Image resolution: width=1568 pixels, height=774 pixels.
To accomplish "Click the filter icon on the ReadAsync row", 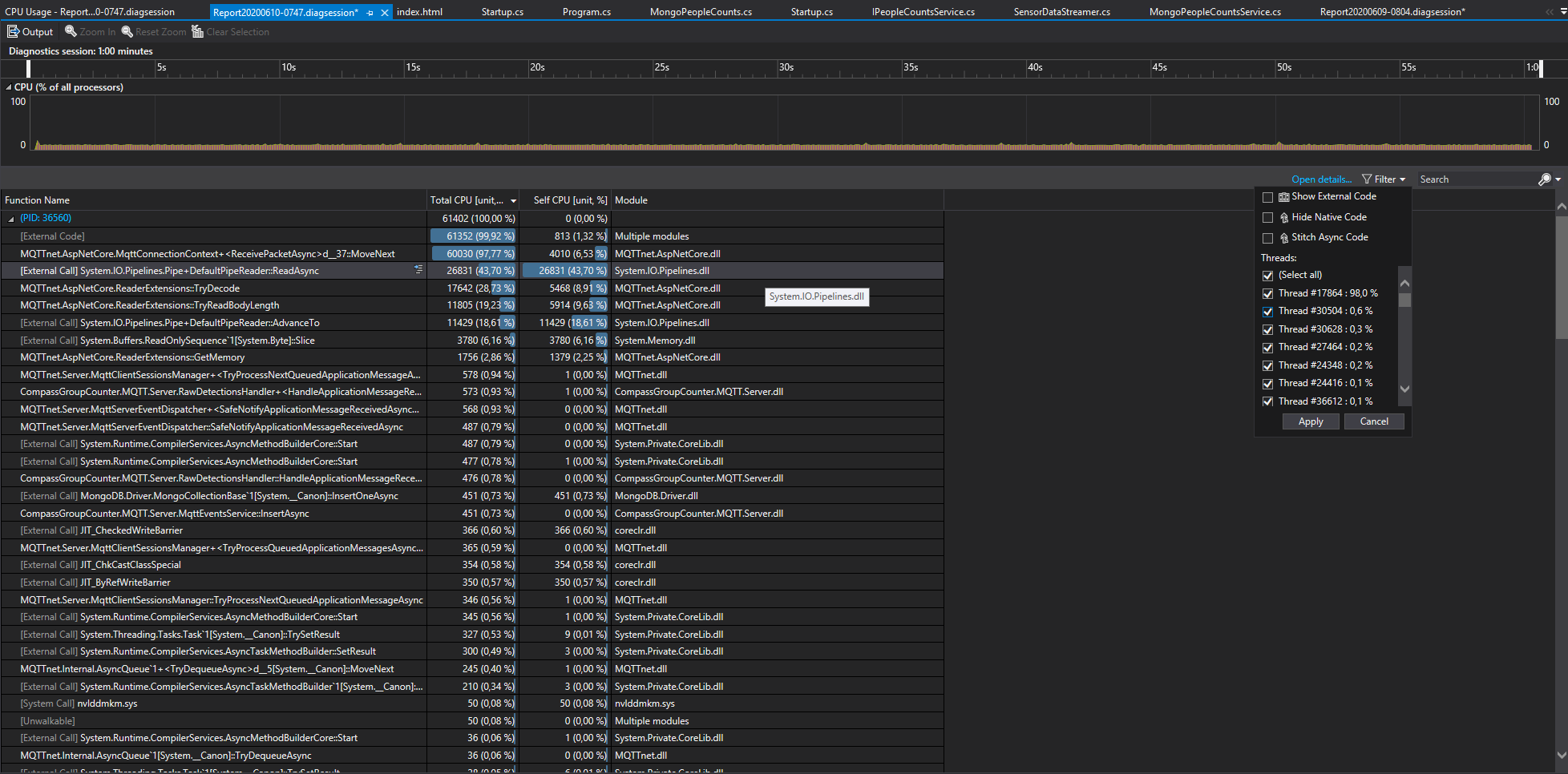I will coord(418,270).
